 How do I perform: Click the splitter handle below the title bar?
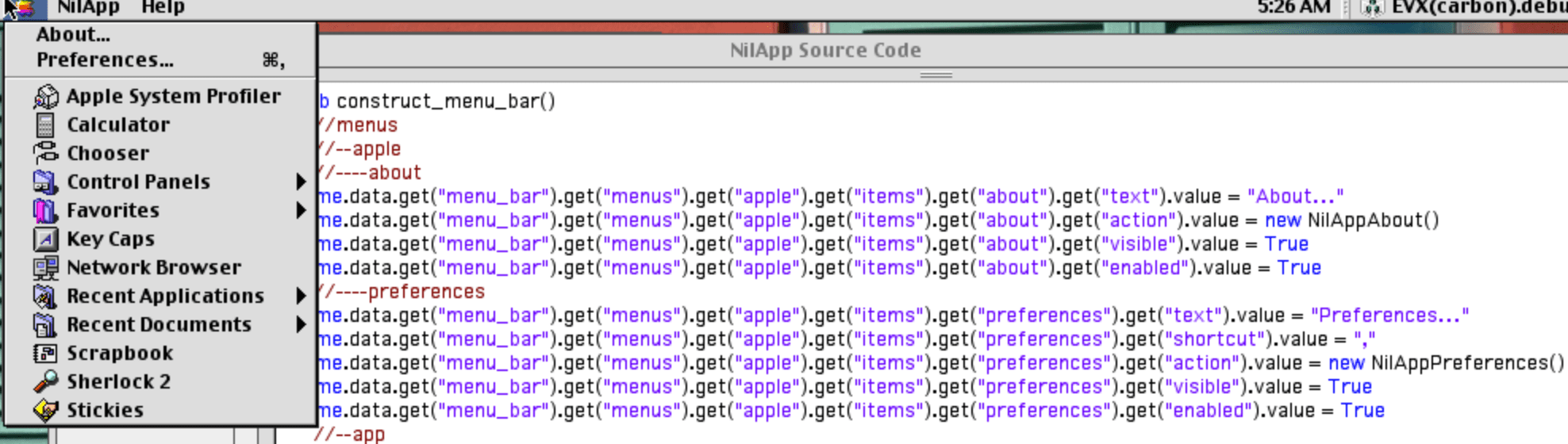coord(936,75)
